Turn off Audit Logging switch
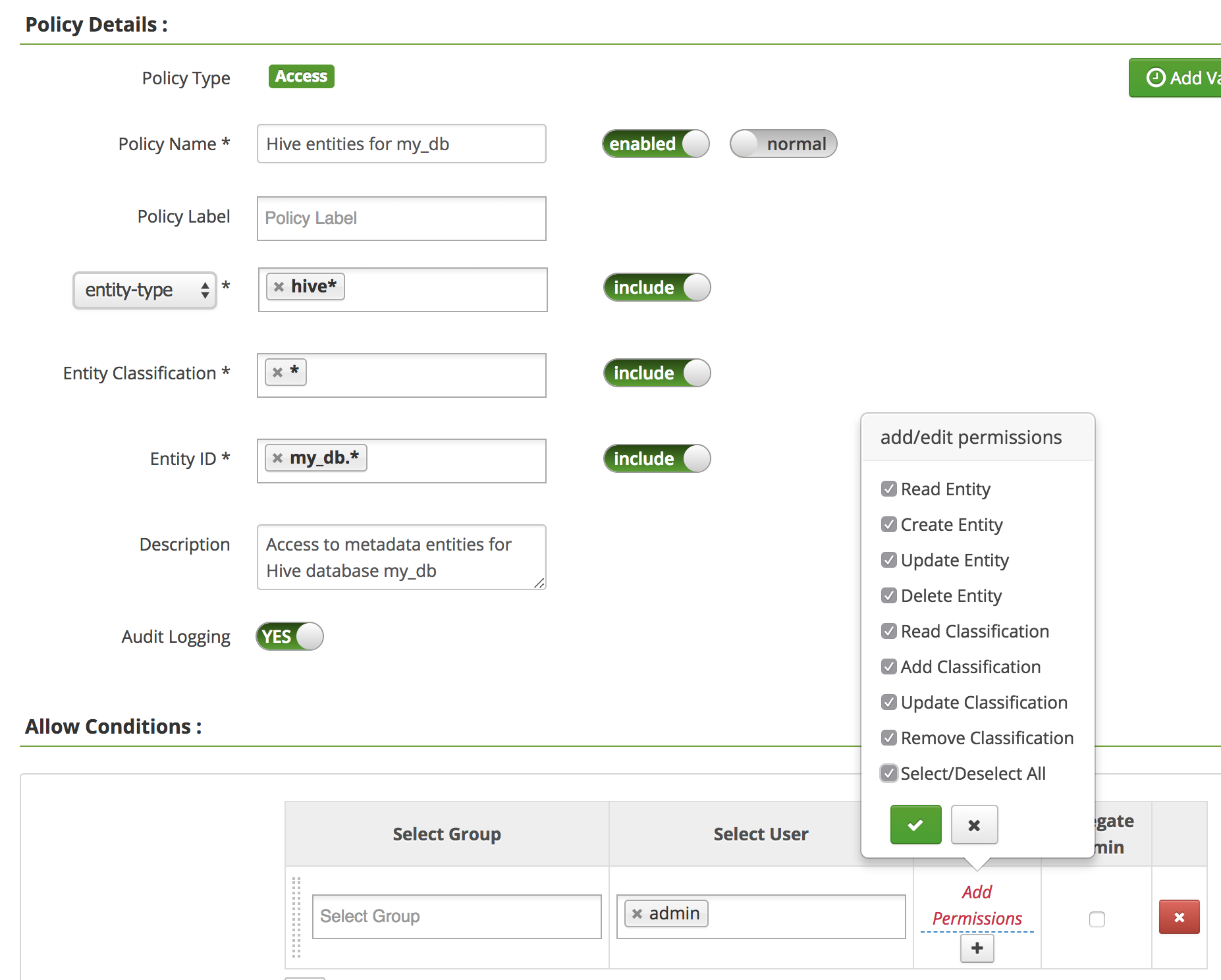 (x=290, y=636)
